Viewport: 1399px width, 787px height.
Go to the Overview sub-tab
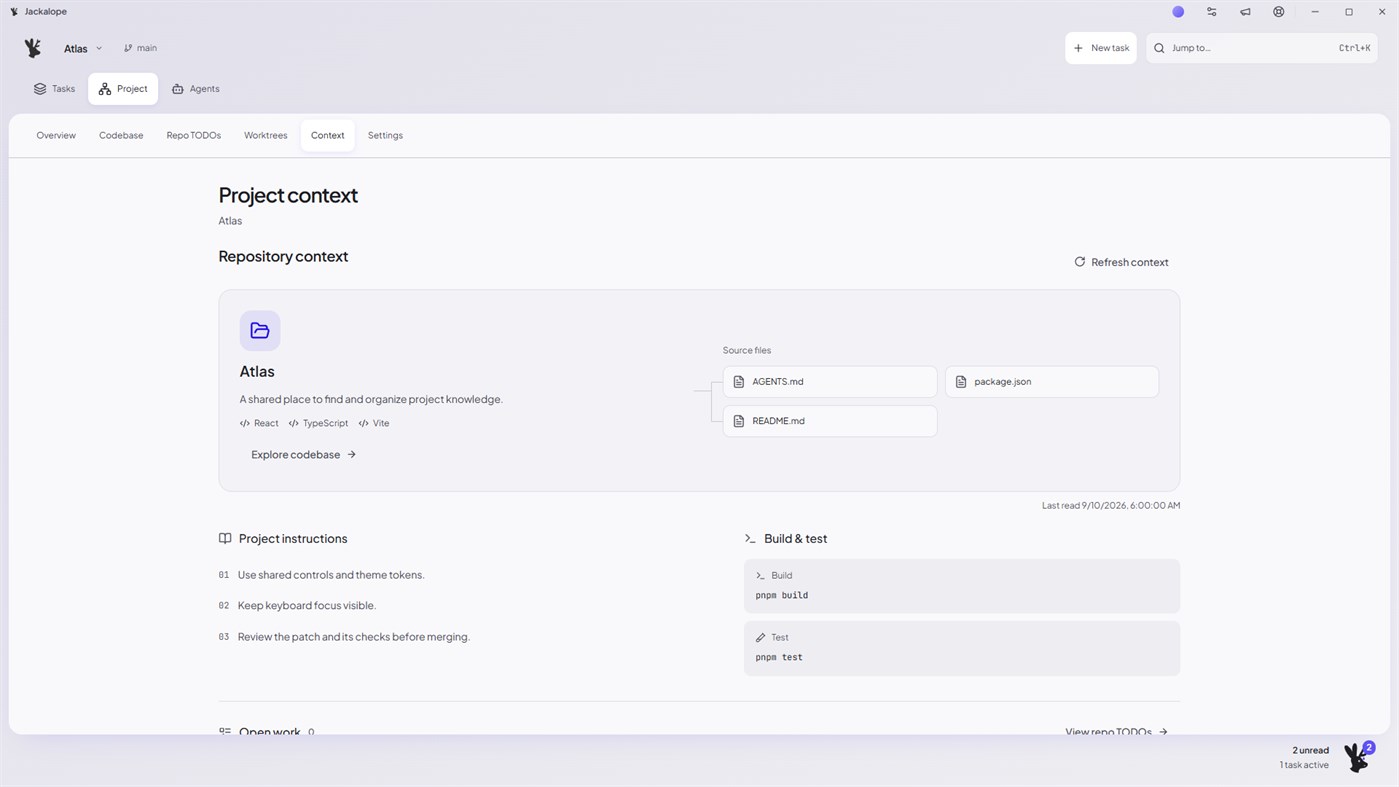pyautogui.click(x=56, y=135)
